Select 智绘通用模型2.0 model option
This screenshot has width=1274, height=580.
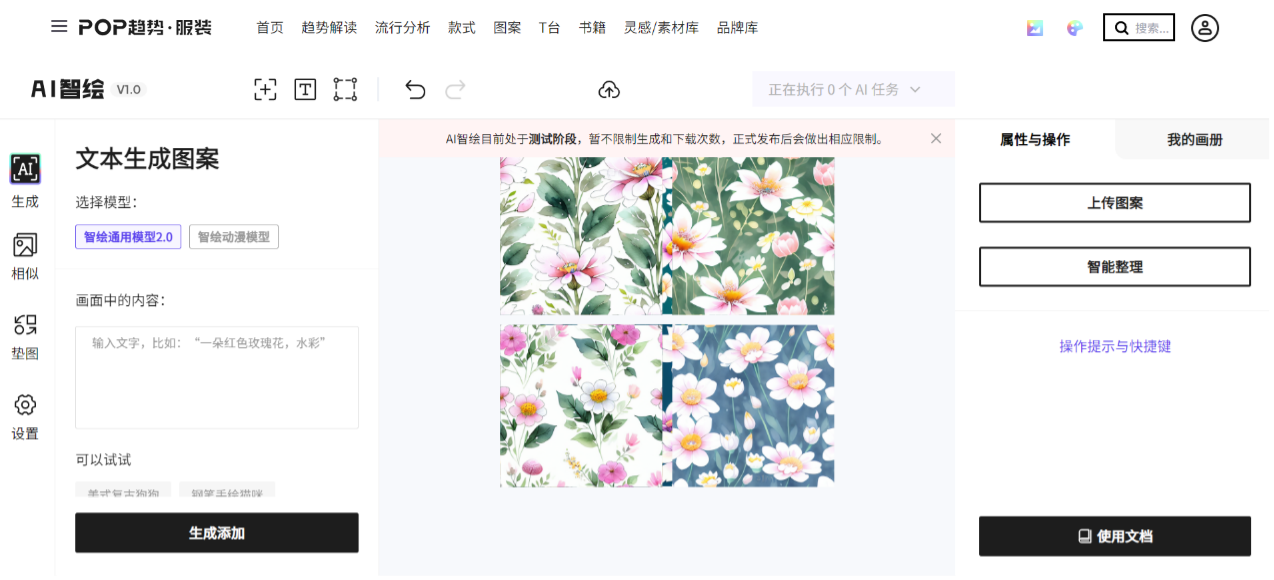point(128,237)
